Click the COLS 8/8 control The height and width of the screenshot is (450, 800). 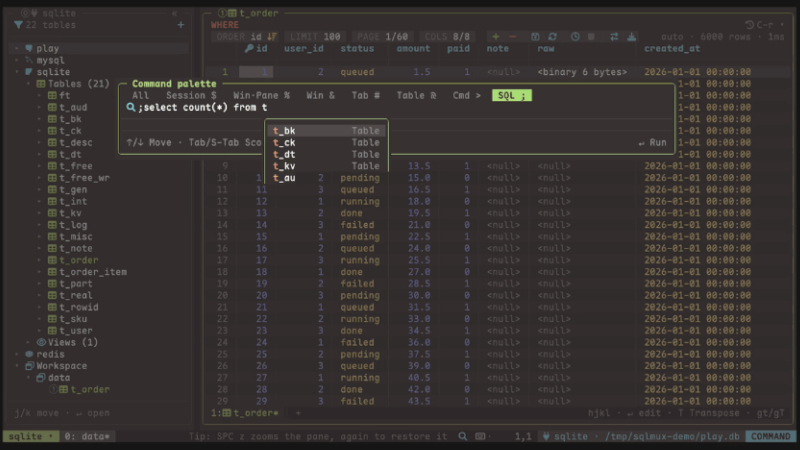click(x=447, y=37)
